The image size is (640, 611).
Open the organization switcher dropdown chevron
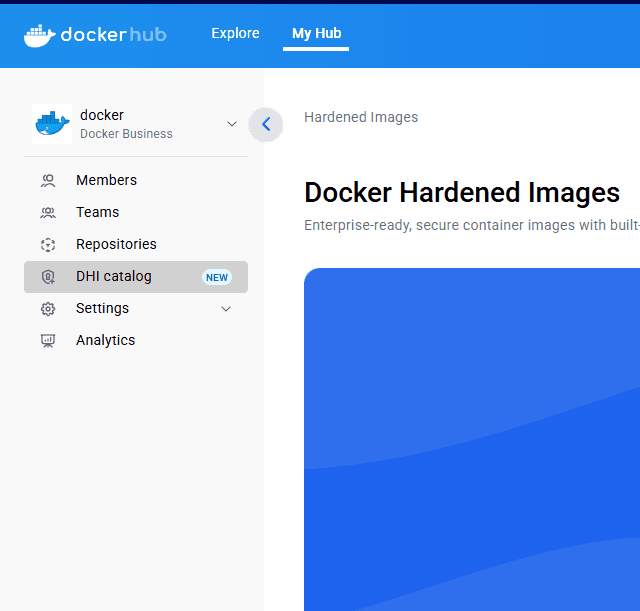pyautogui.click(x=232, y=124)
